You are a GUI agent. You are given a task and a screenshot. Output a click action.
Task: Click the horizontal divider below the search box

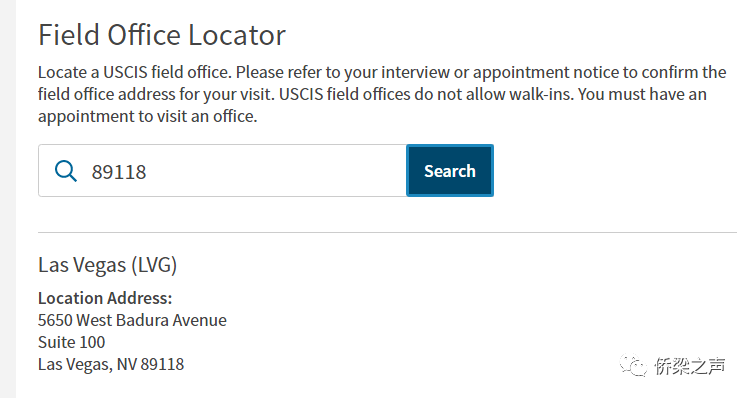[x=387, y=233]
